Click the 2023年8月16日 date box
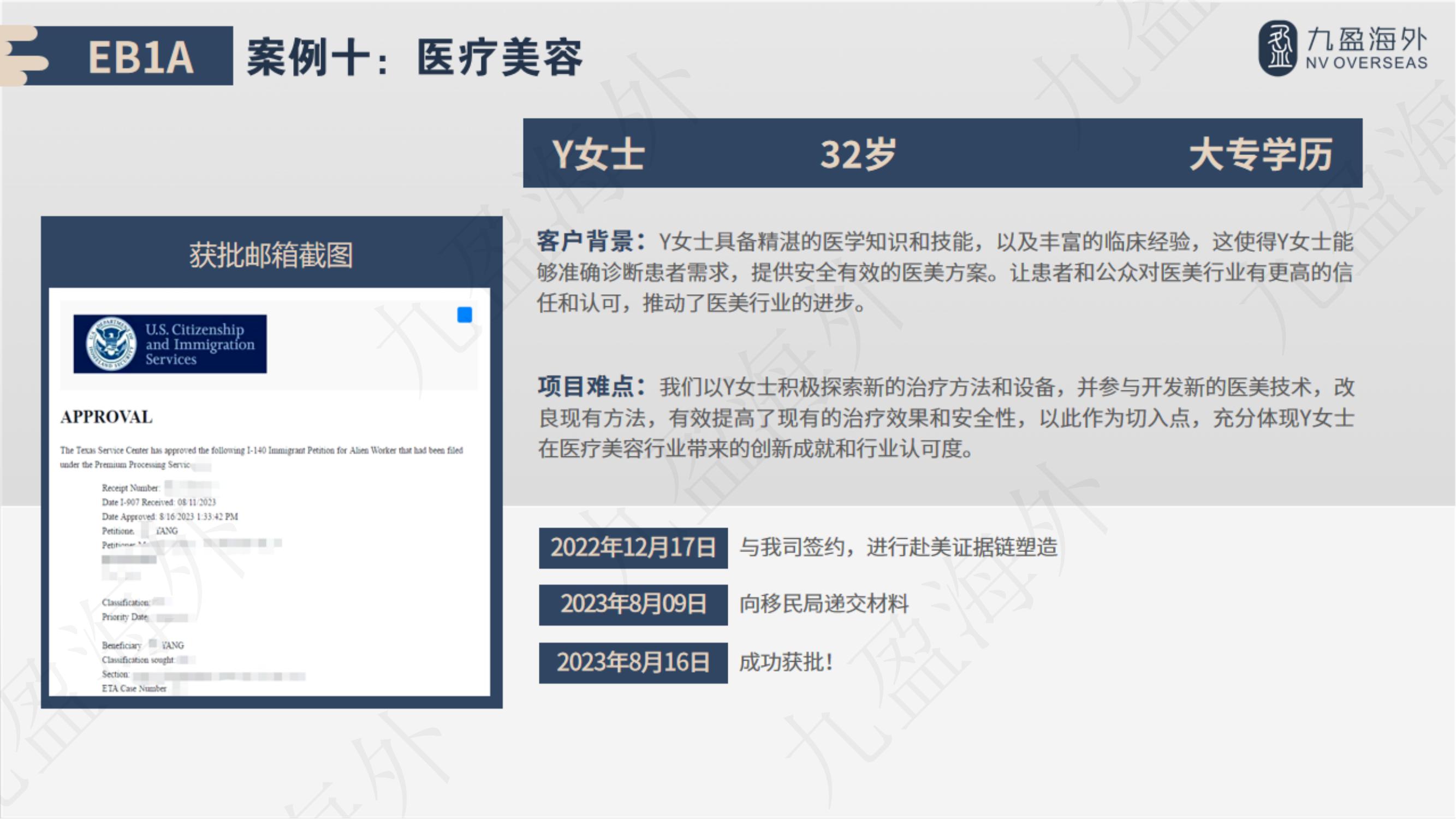Image resolution: width=1456 pixels, height=819 pixels. (x=633, y=663)
